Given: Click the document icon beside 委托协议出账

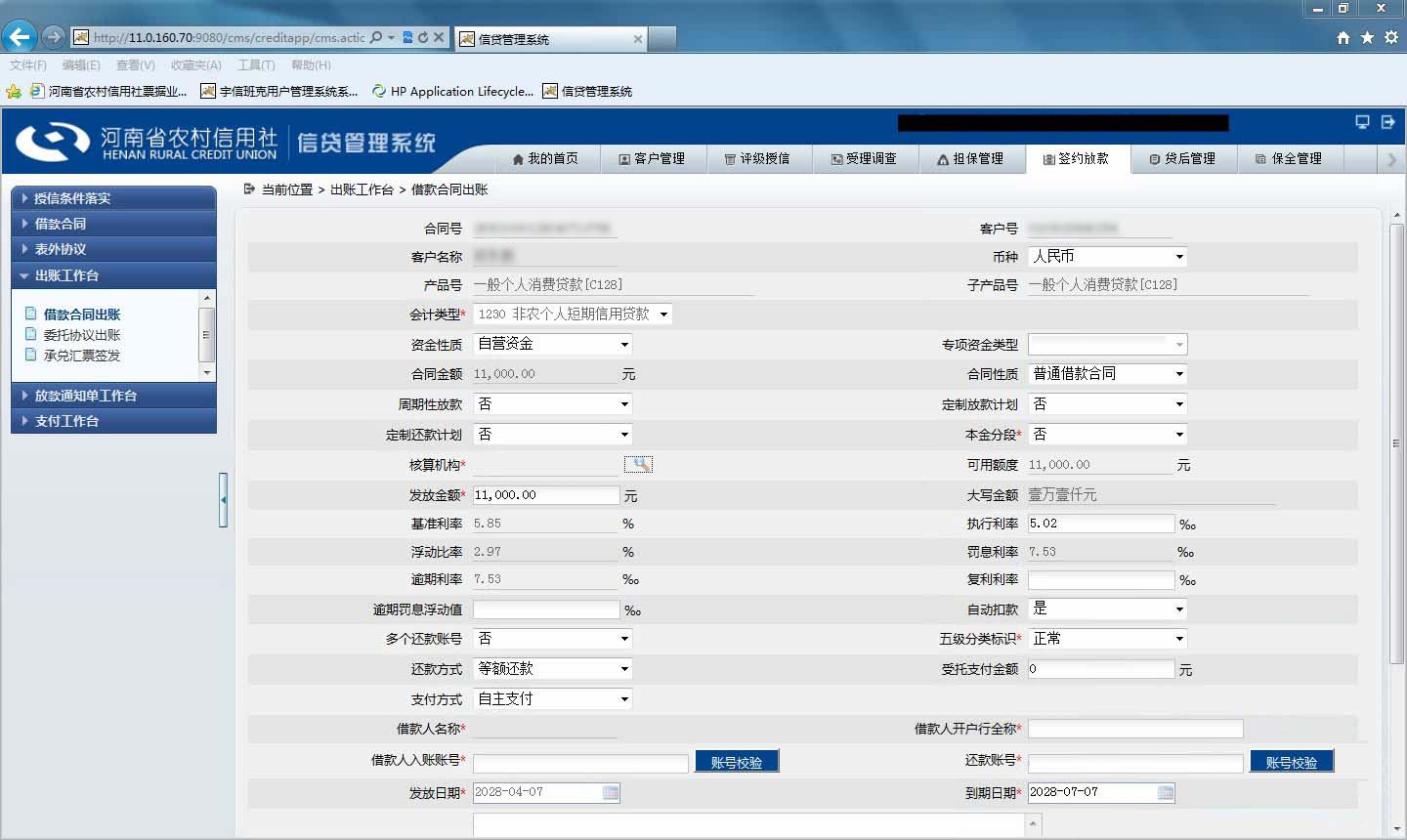Looking at the screenshot, I should [x=30, y=334].
